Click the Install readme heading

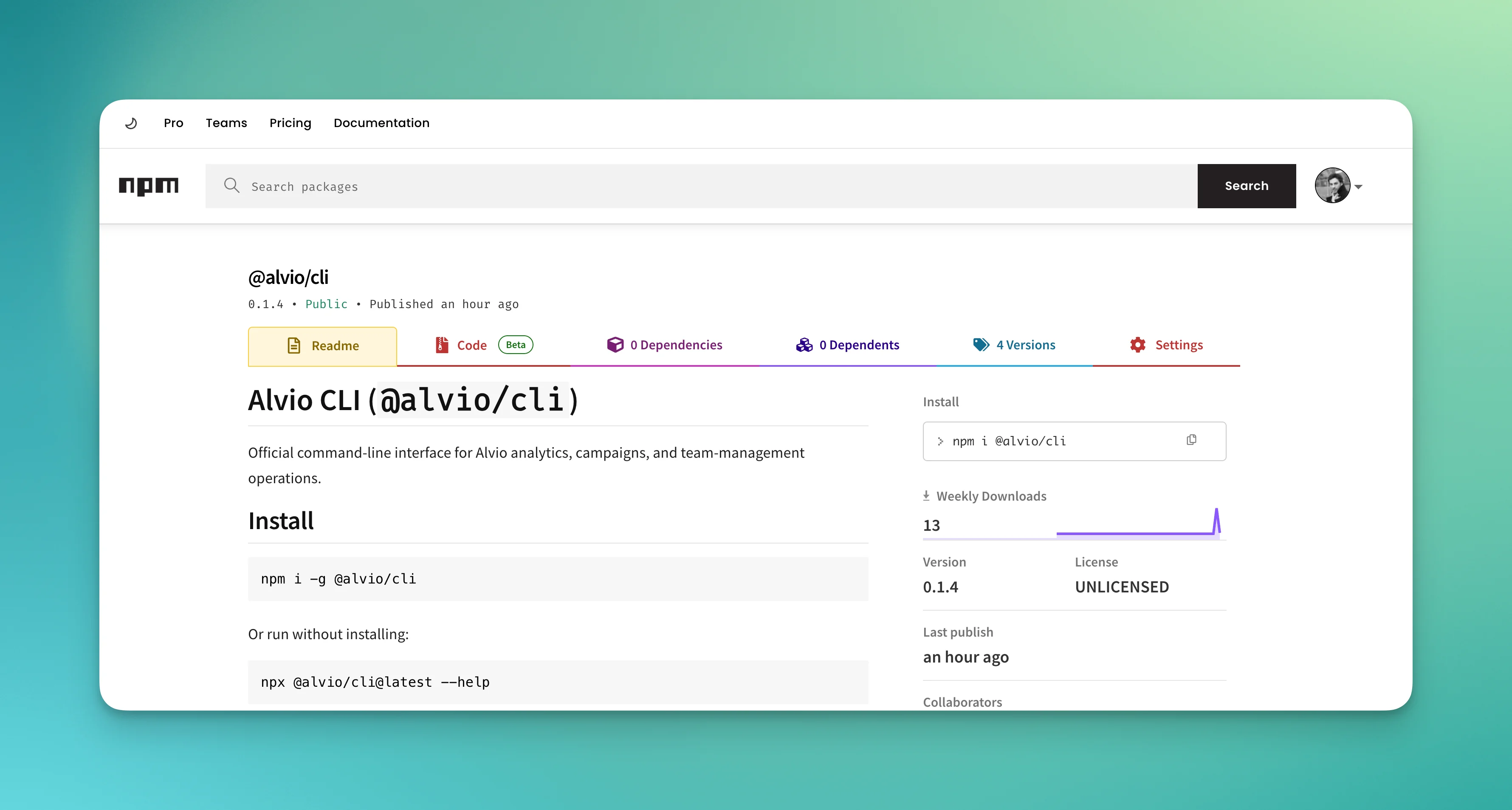(281, 521)
